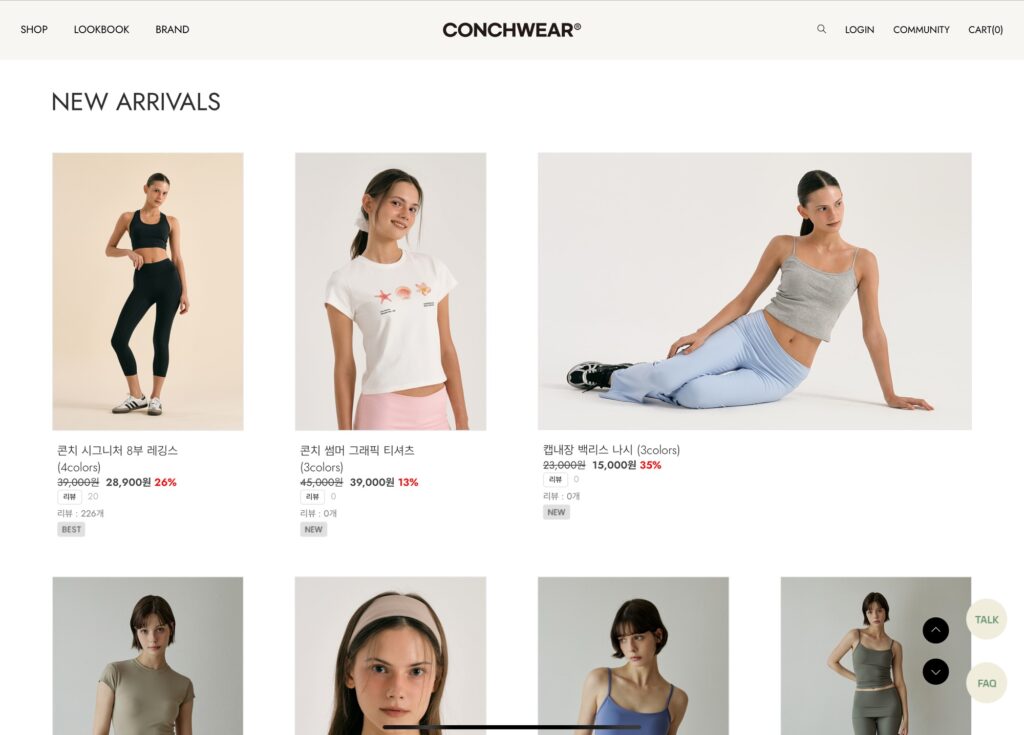Select the 콘치 시그니처 8부 레깅스 title
Image resolution: width=1024 pixels, height=735 pixels.
[118, 450]
